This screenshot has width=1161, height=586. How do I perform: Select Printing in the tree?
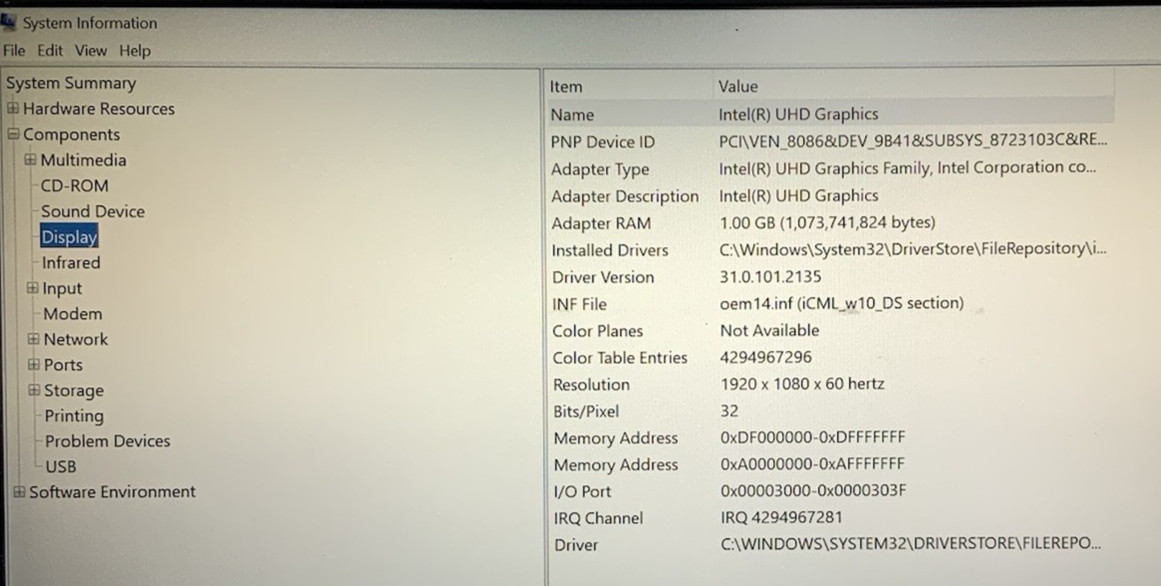74,416
